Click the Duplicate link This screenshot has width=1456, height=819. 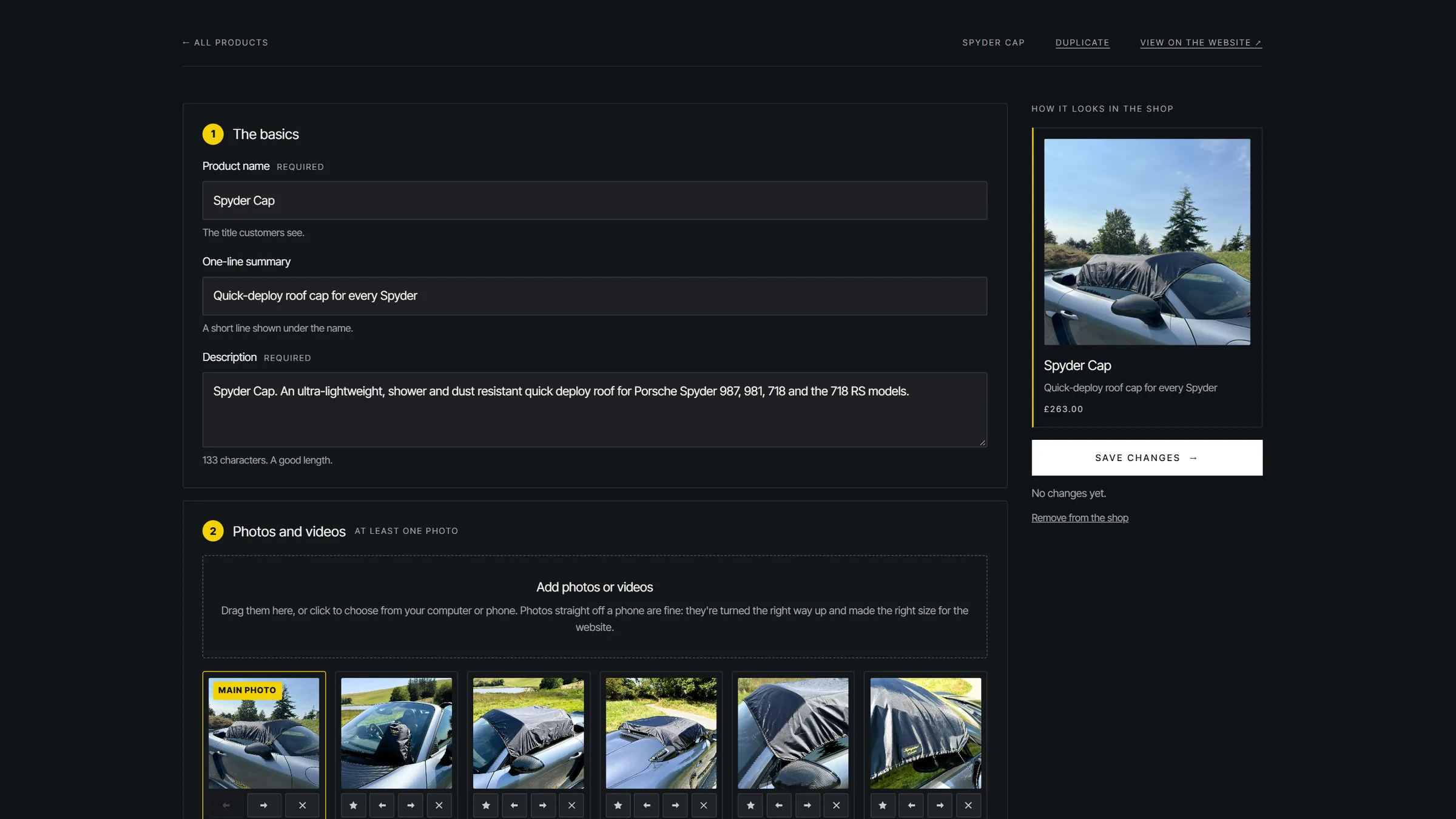(1082, 42)
